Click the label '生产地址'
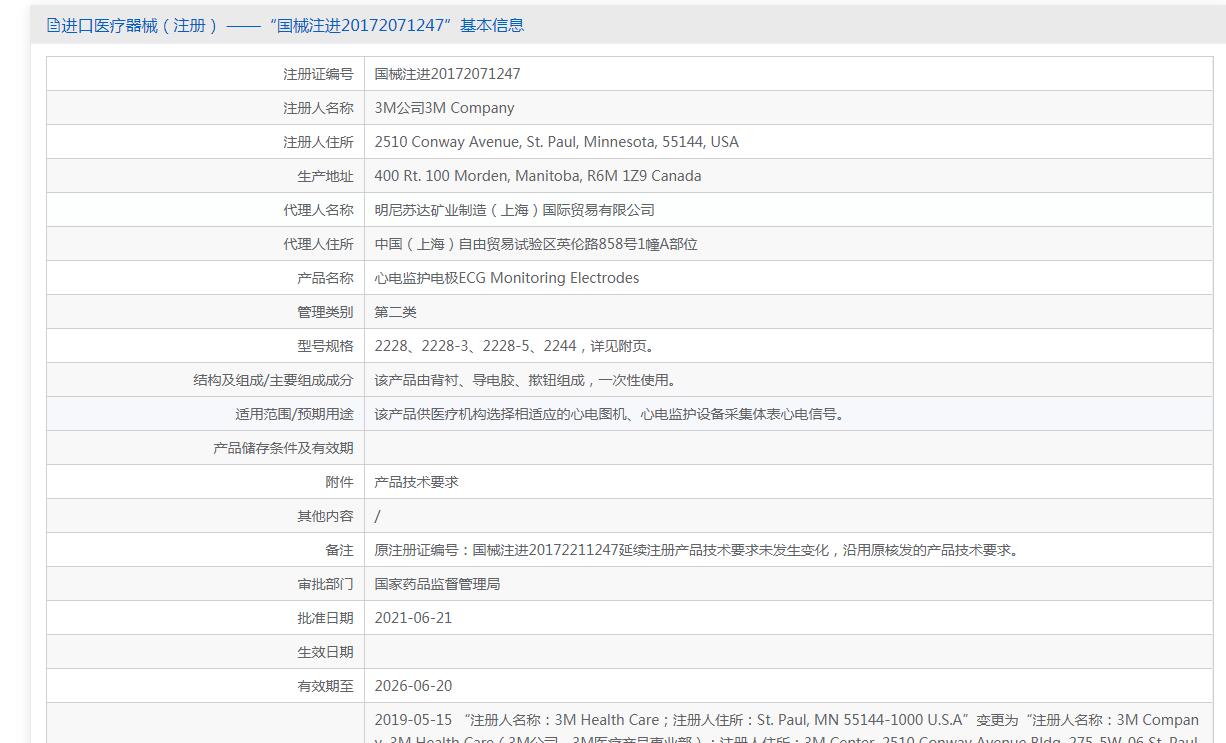Viewport: 1226px width, 743px height. [x=325, y=176]
